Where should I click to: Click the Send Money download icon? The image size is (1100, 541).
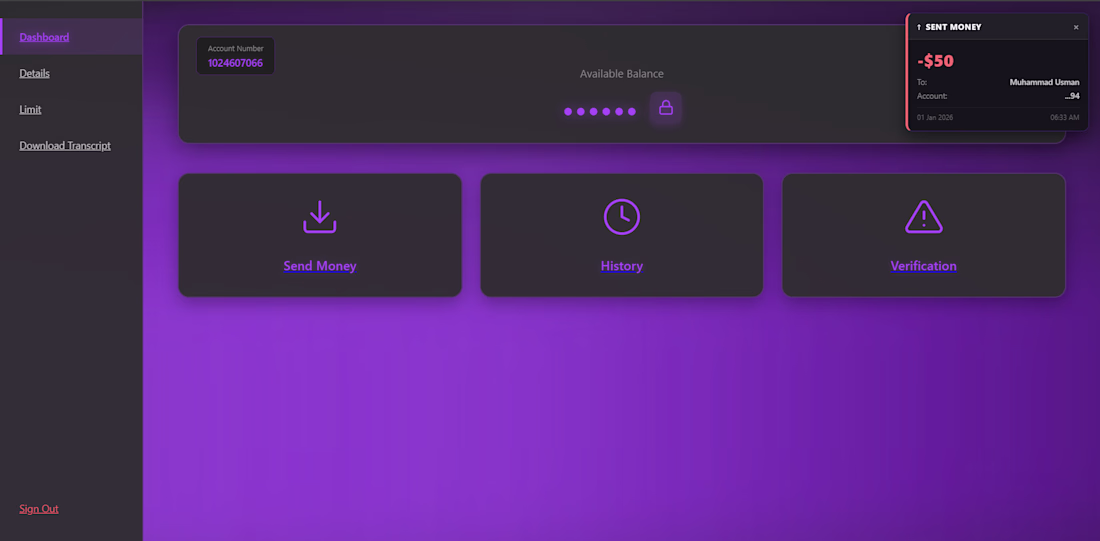(320, 217)
